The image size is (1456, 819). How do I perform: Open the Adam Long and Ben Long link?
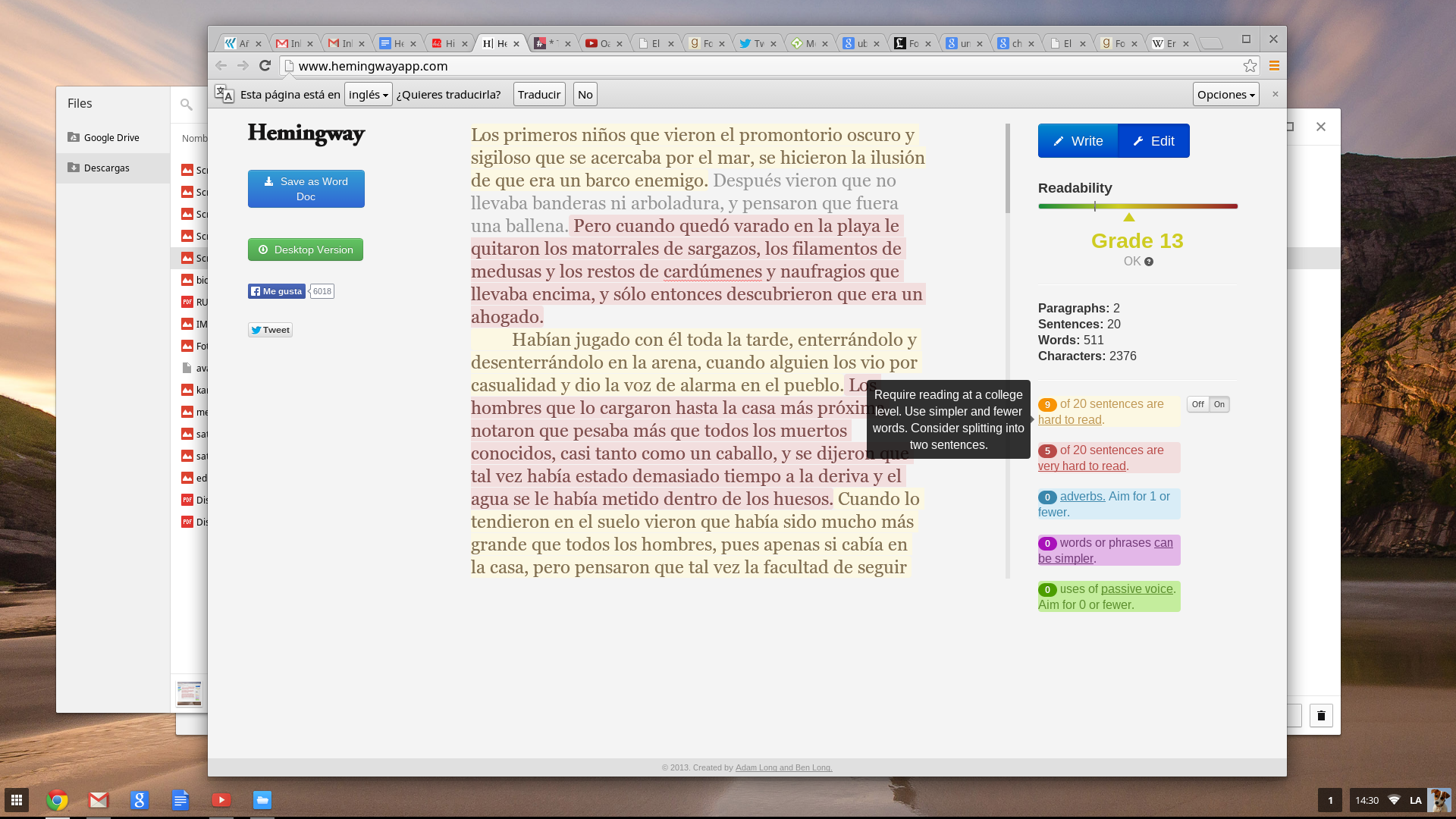783,767
